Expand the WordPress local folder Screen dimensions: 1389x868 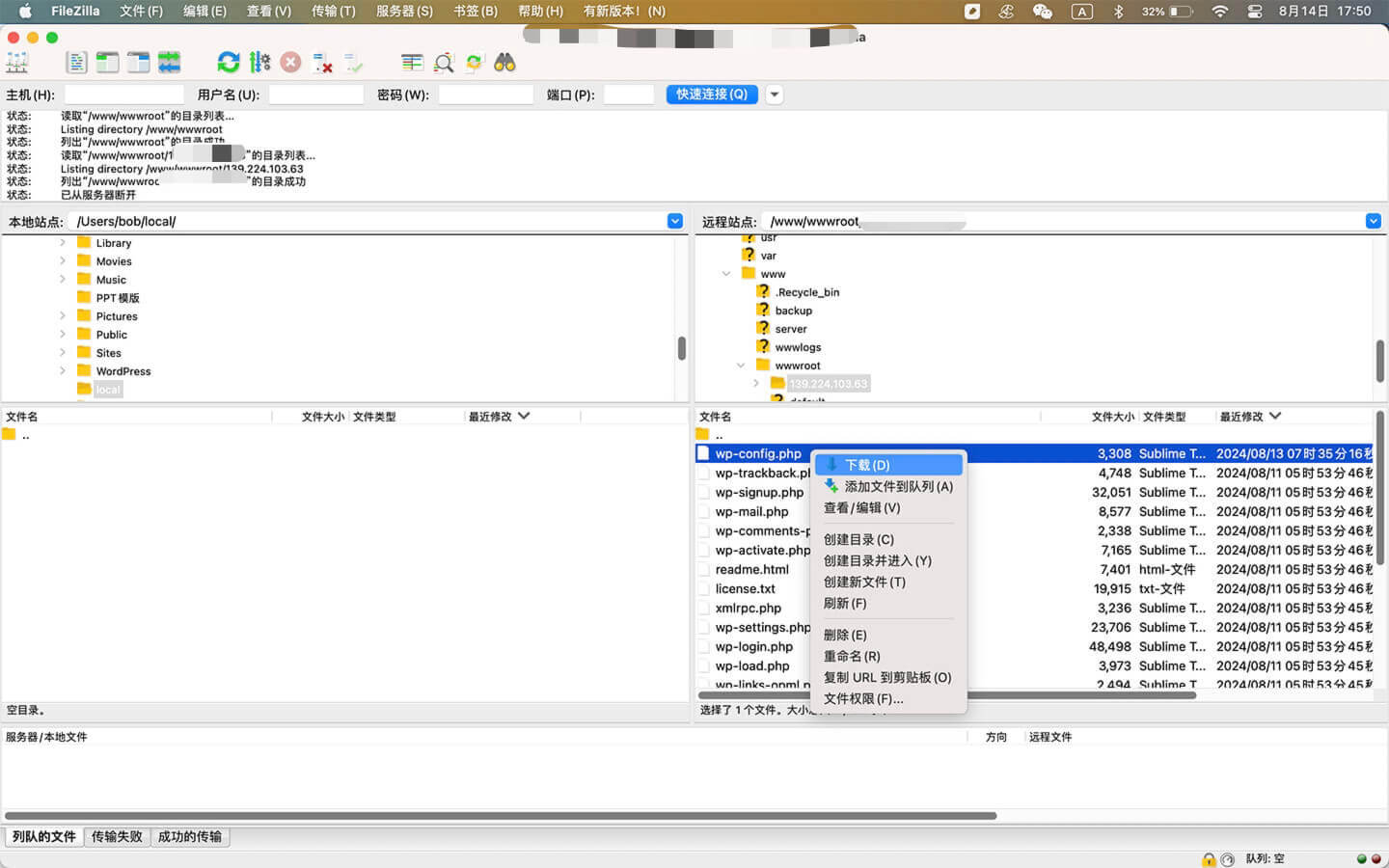(63, 371)
